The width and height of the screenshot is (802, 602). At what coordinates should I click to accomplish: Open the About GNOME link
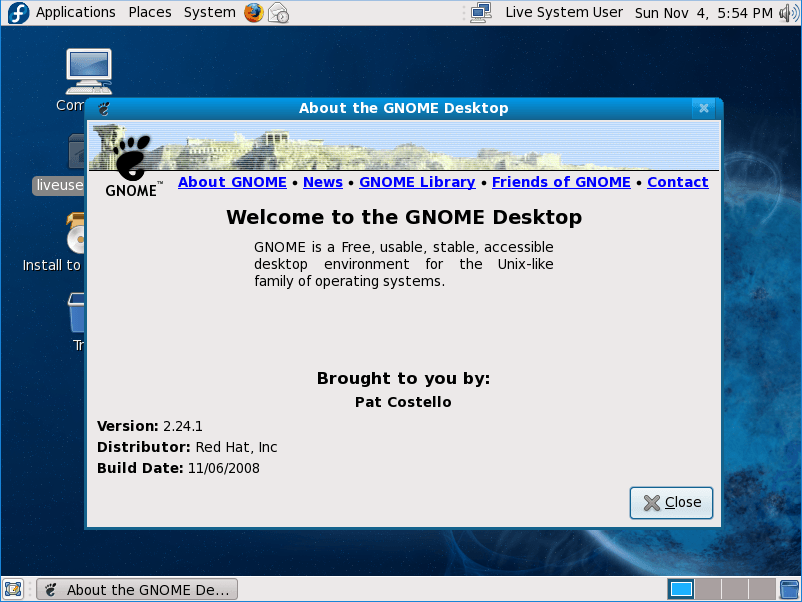(x=232, y=182)
